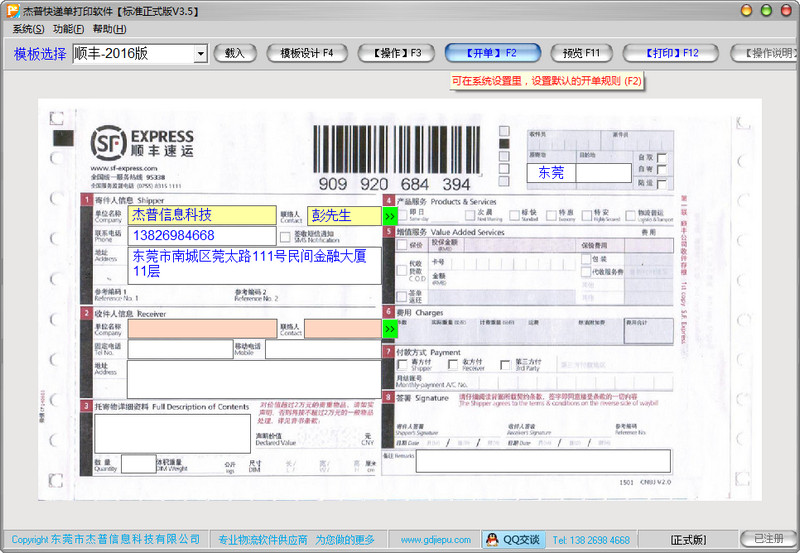
Task: Check the 自寄 self send box
Action: [662, 169]
